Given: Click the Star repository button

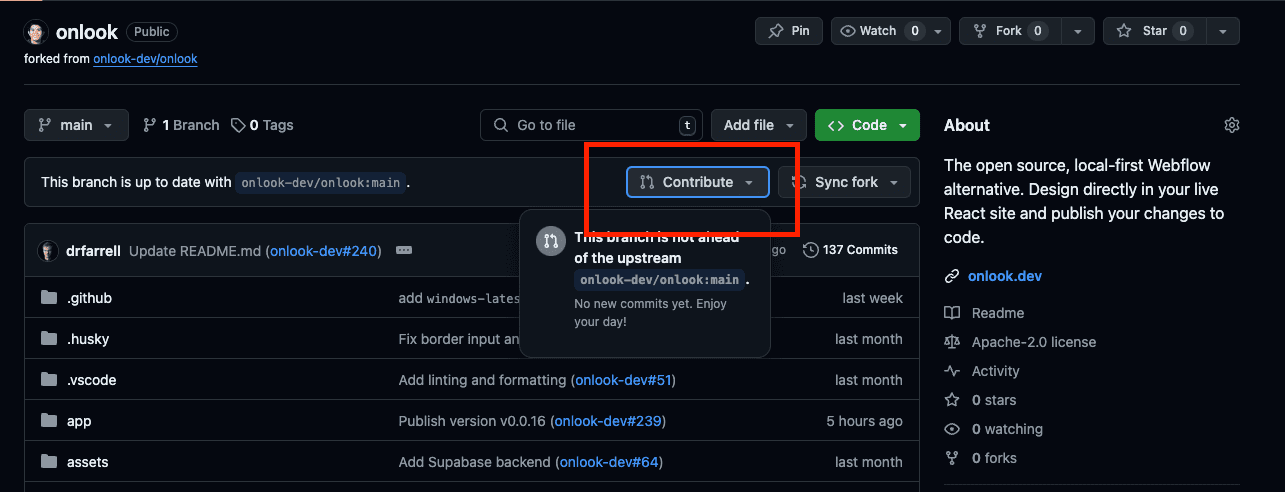Looking at the screenshot, I should 1153,31.
